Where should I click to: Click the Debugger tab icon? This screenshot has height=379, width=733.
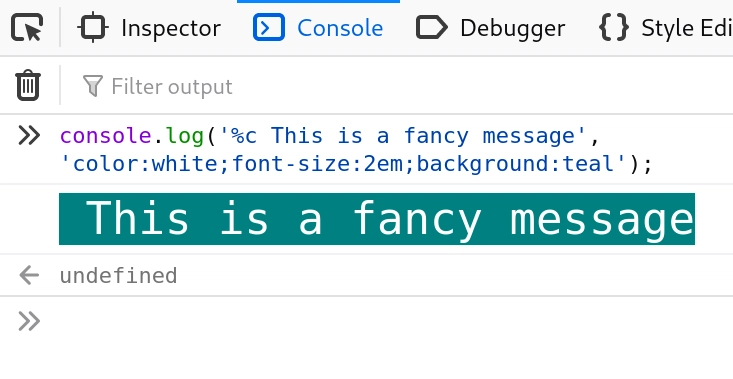[x=431, y=28]
